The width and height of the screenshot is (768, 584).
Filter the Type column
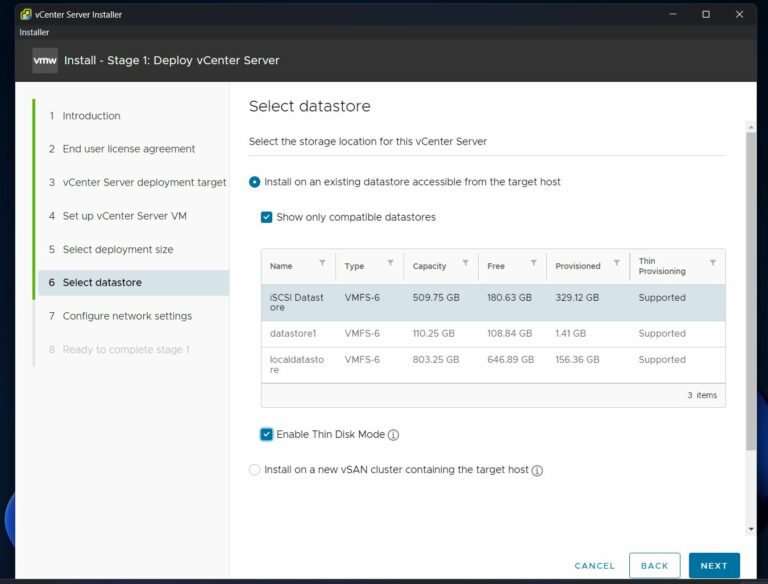pyautogui.click(x=390, y=263)
